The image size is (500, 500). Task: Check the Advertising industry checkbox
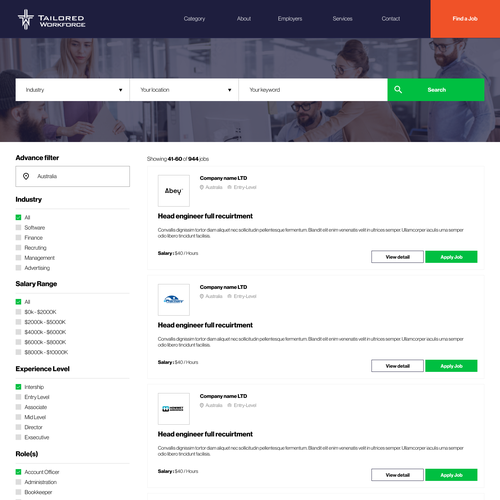coord(18,268)
